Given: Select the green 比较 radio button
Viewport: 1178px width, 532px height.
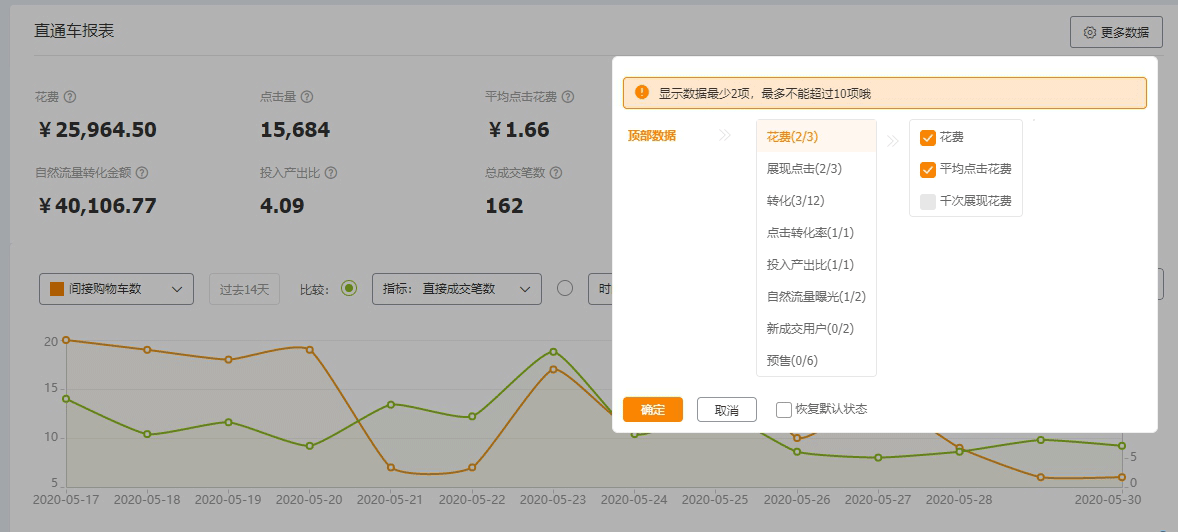Looking at the screenshot, I should pos(348,288).
